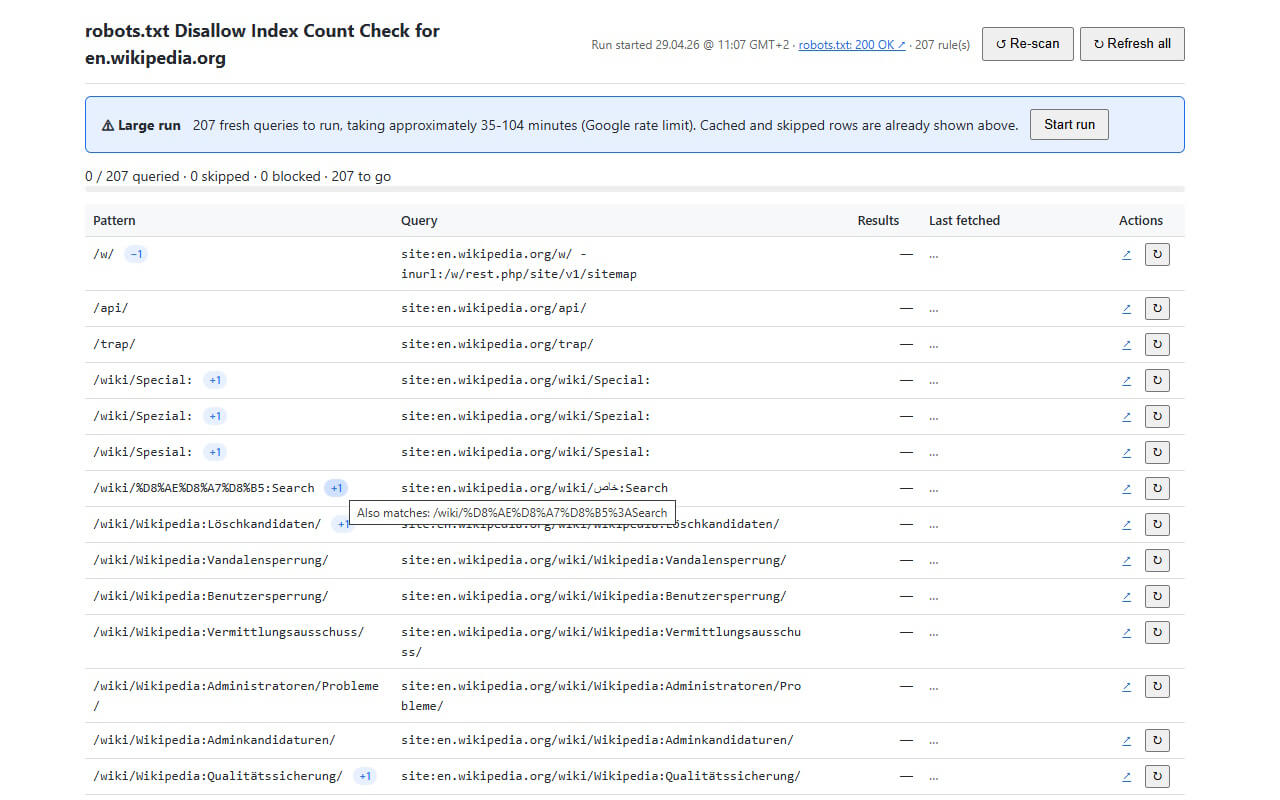Viewport: 1280px width, 800px height.
Task: Refresh the /wiki/Spesial: row
Action: (1157, 452)
